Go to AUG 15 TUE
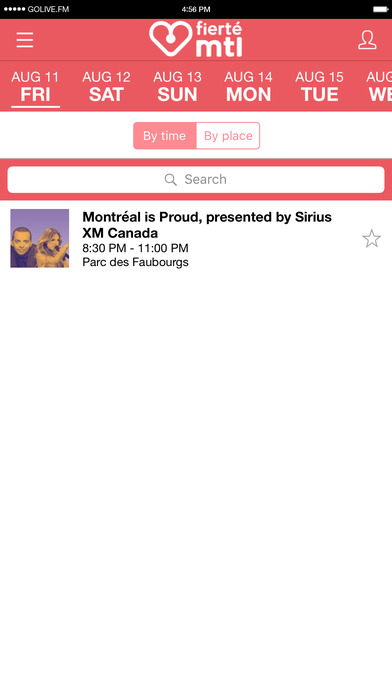Image resolution: width=392 pixels, height=696 pixels. pyautogui.click(x=319, y=87)
